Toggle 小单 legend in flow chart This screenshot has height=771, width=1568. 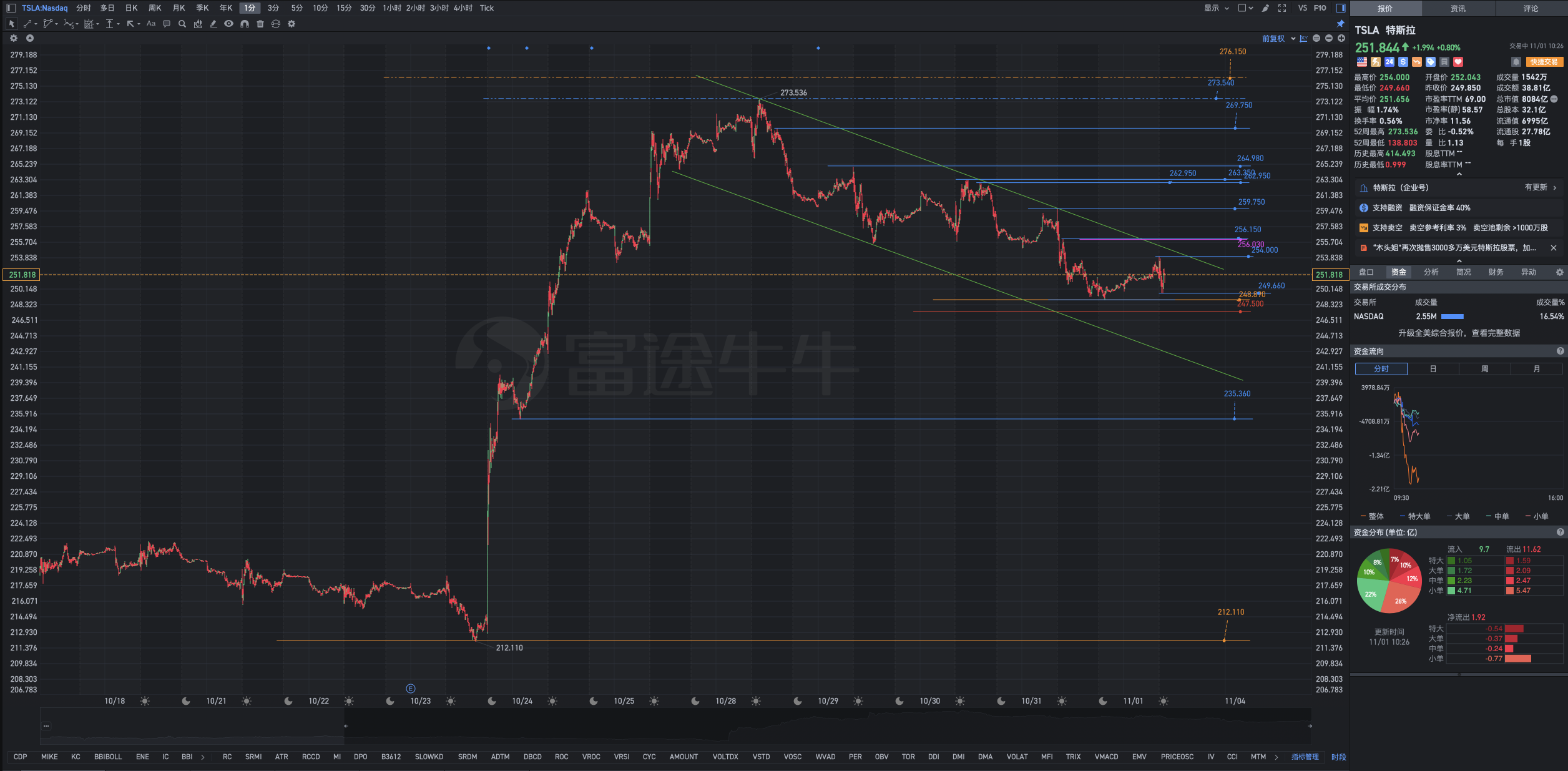pos(1537,516)
